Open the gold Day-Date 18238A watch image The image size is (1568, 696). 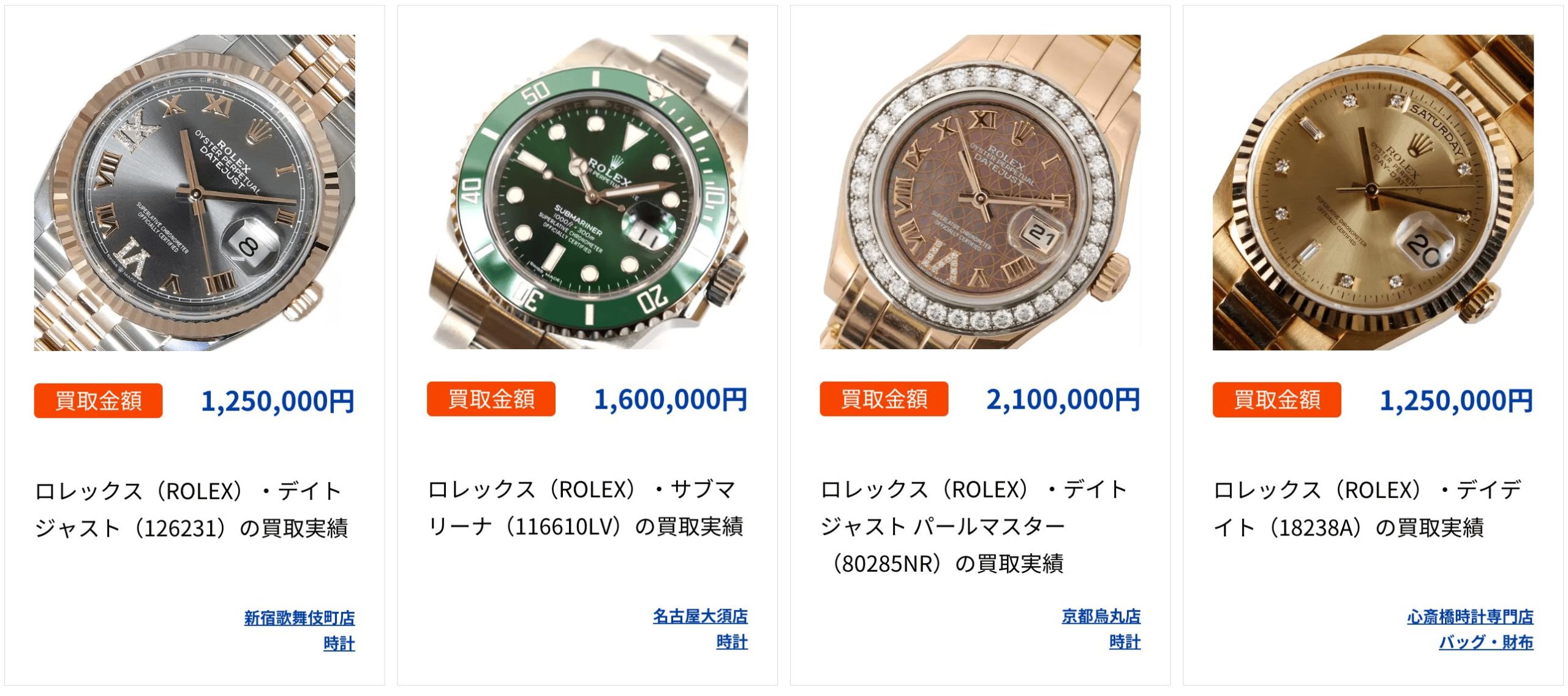[x=1373, y=192]
